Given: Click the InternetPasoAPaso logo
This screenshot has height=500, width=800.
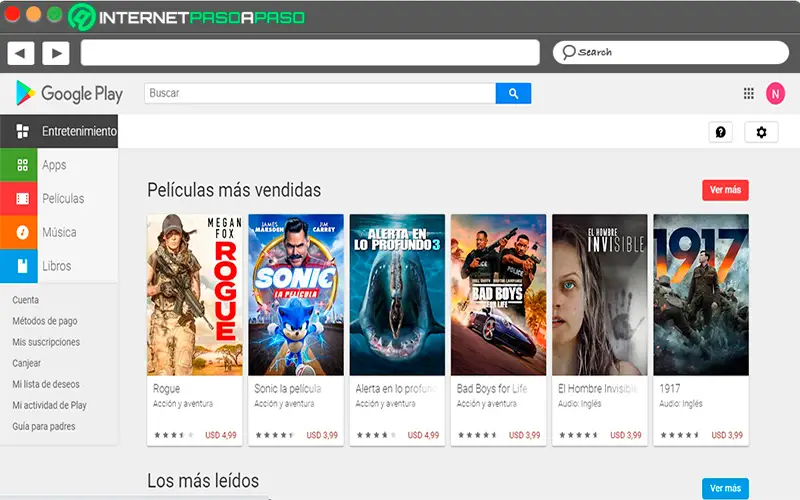Looking at the screenshot, I should pyautogui.click(x=187, y=17).
